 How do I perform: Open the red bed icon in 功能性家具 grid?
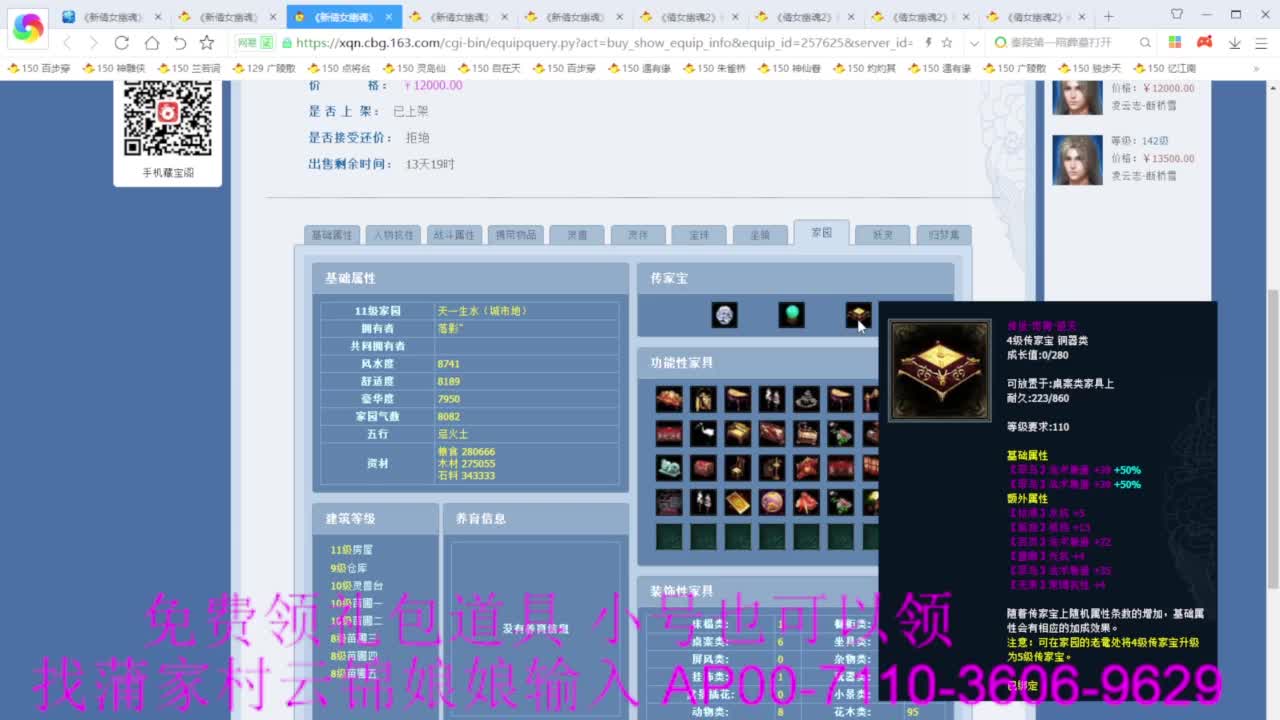pyautogui.click(x=669, y=433)
